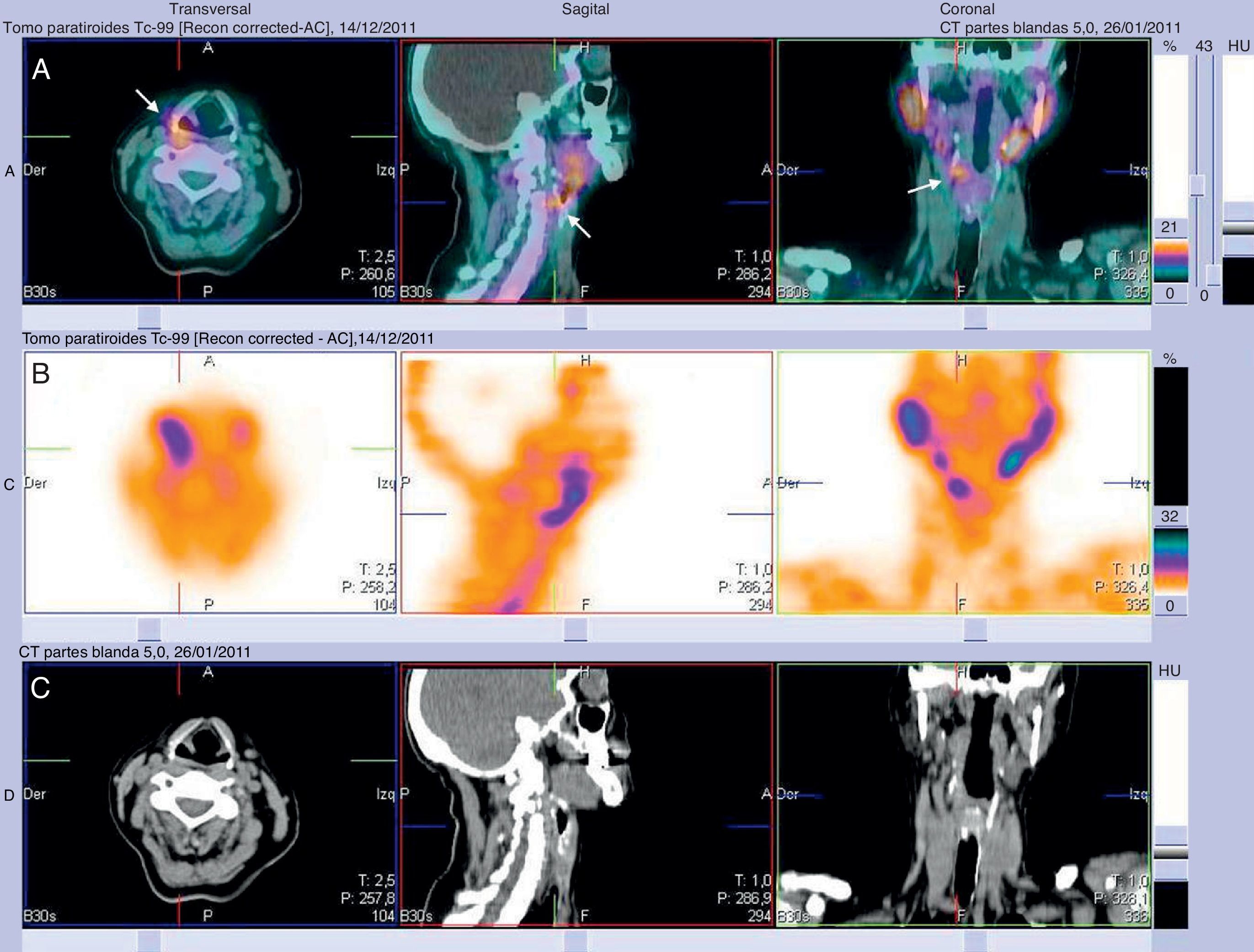
Task: Select the Sagital column header
Action: coord(586,9)
